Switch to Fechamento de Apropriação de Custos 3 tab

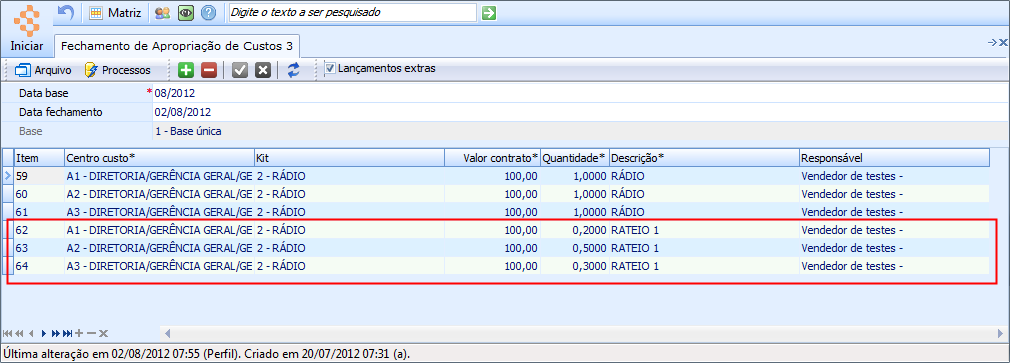[177, 46]
